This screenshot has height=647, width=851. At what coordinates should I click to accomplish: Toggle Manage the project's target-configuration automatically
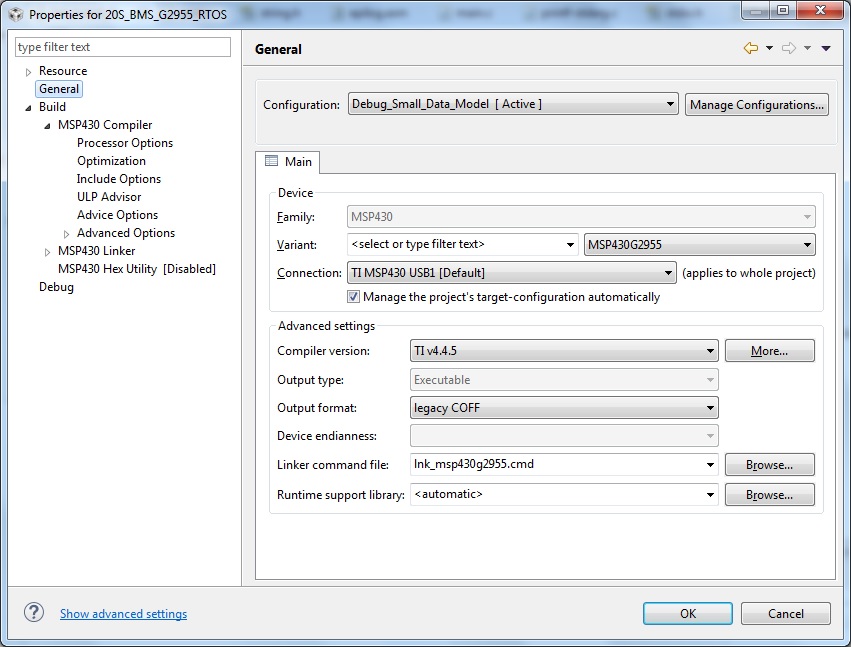[353, 297]
